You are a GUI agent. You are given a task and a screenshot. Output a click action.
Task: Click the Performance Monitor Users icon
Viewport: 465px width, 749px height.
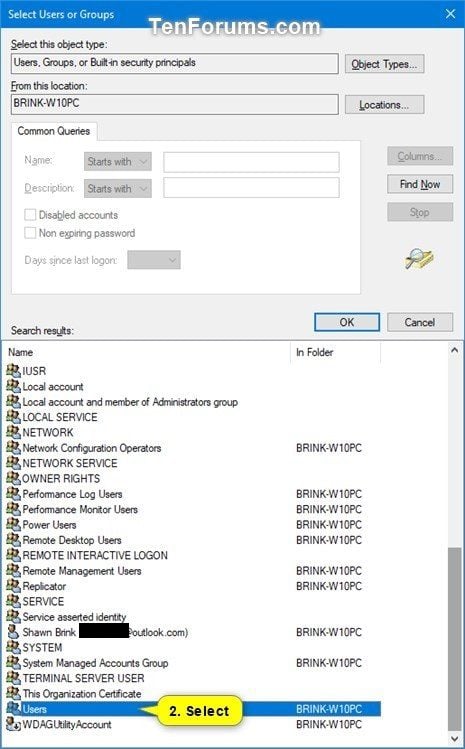point(13,509)
